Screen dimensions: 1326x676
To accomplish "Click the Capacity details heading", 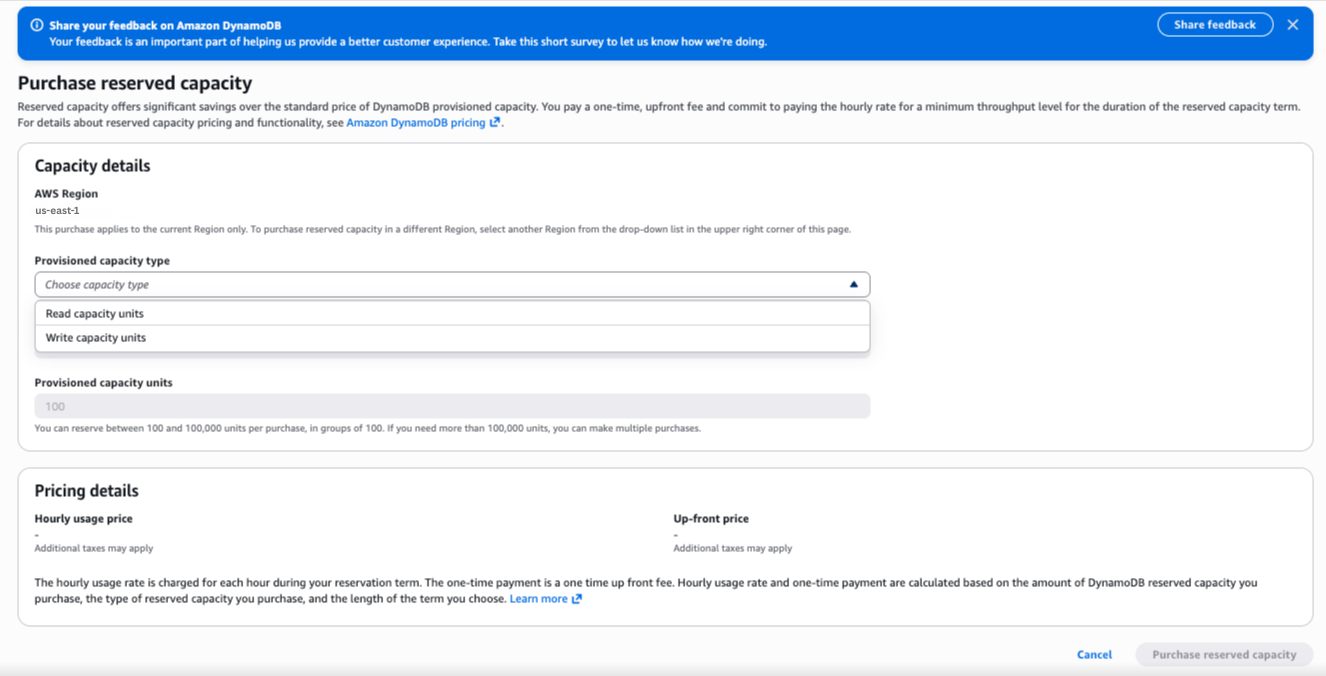I will [x=92, y=166].
